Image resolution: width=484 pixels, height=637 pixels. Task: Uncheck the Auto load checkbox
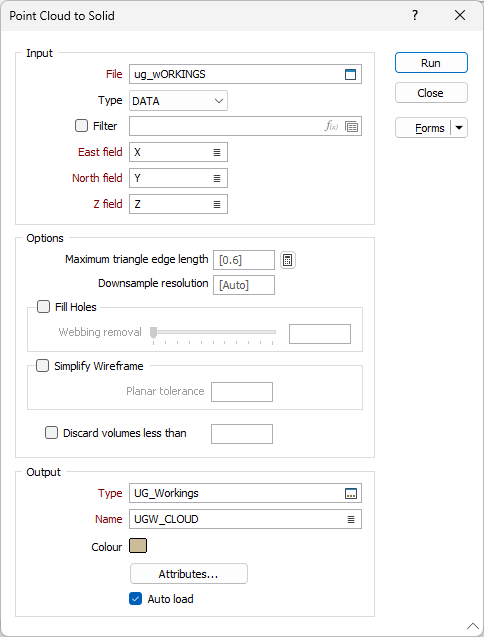[135, 599]
